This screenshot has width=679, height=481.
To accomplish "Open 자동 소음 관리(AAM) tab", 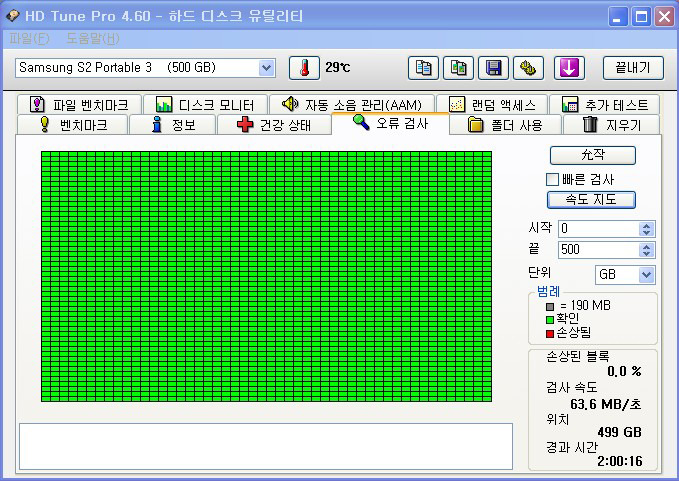I will click(352, 104).
